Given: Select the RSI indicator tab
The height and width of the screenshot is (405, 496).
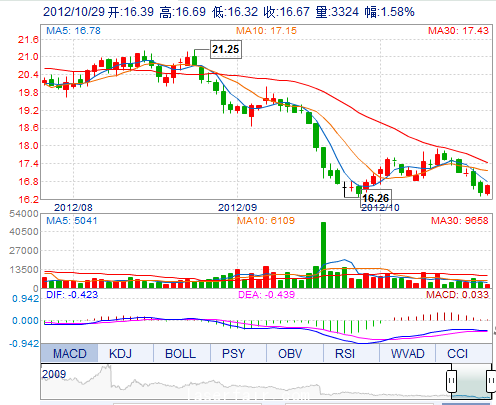Looking at the screenshot, I should 345,353.
